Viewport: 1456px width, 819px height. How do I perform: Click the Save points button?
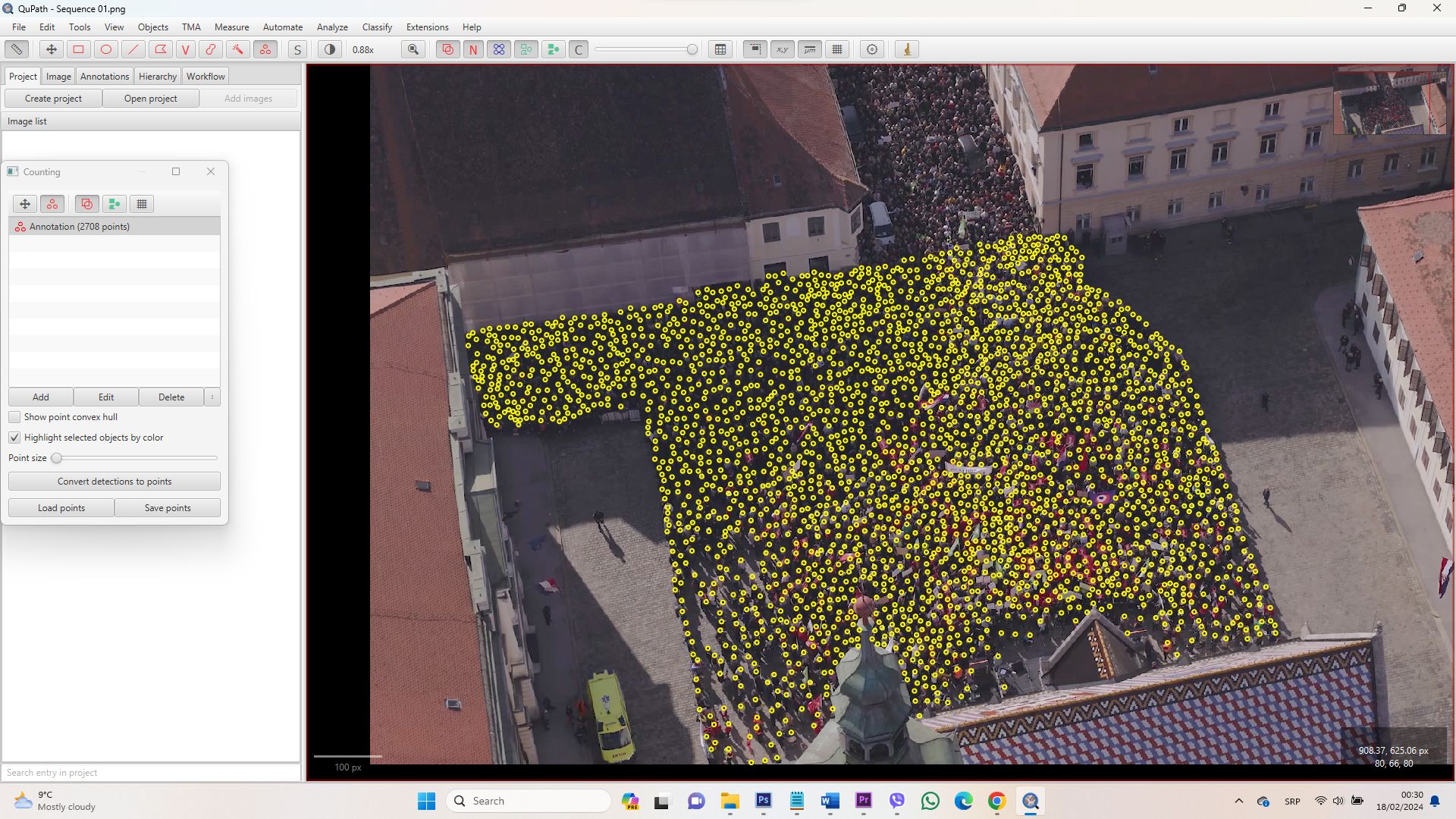(168, 508)
